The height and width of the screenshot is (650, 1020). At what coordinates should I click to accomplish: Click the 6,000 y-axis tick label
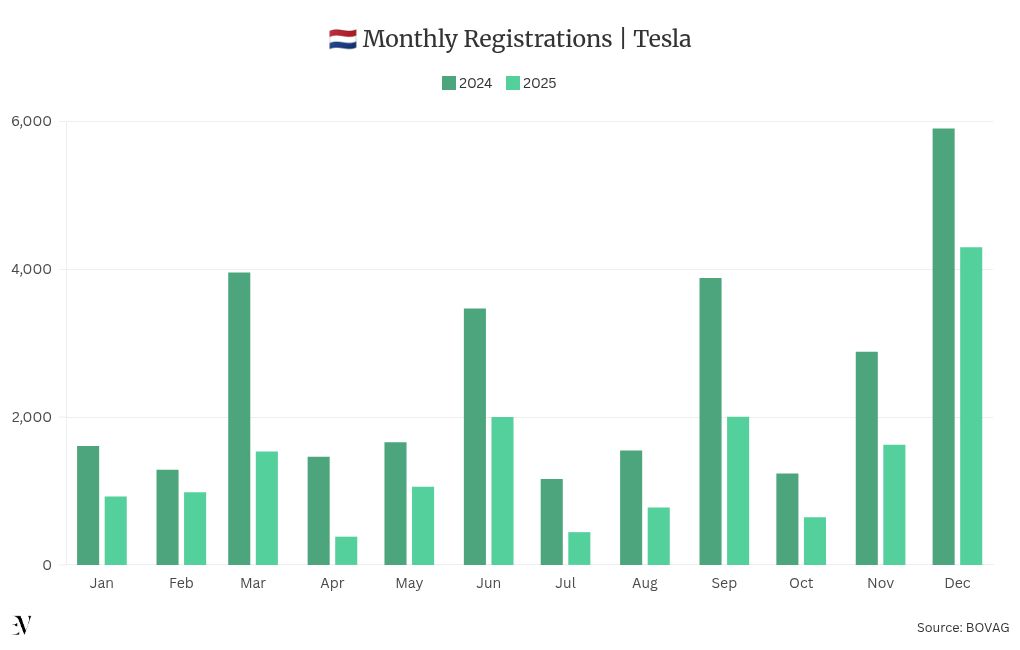(x=31, y=121)
